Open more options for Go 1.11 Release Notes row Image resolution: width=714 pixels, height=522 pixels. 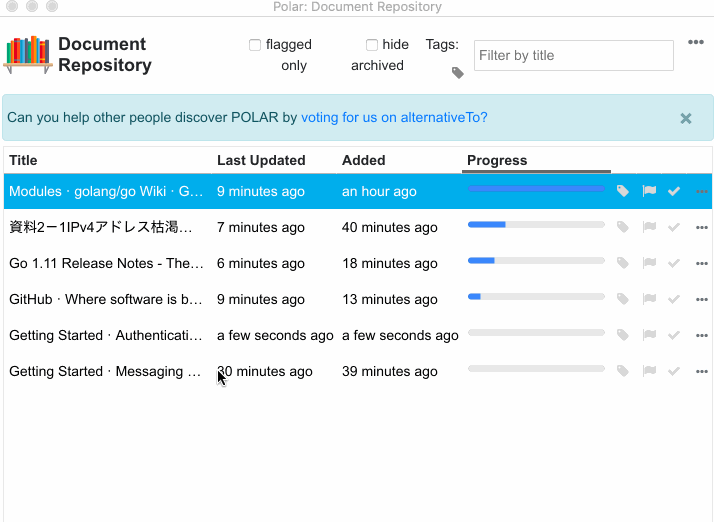[702, 263]
